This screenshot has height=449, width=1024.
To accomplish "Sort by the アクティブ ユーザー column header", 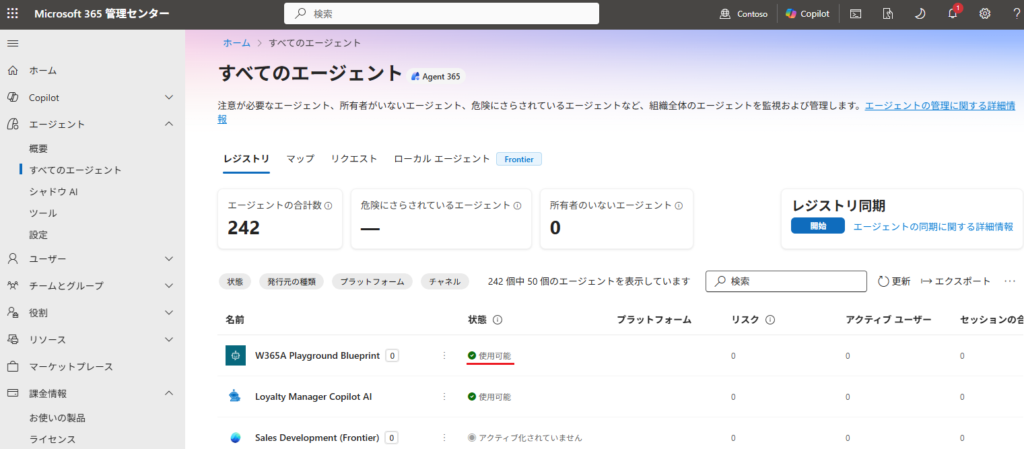I will point(888,320).
